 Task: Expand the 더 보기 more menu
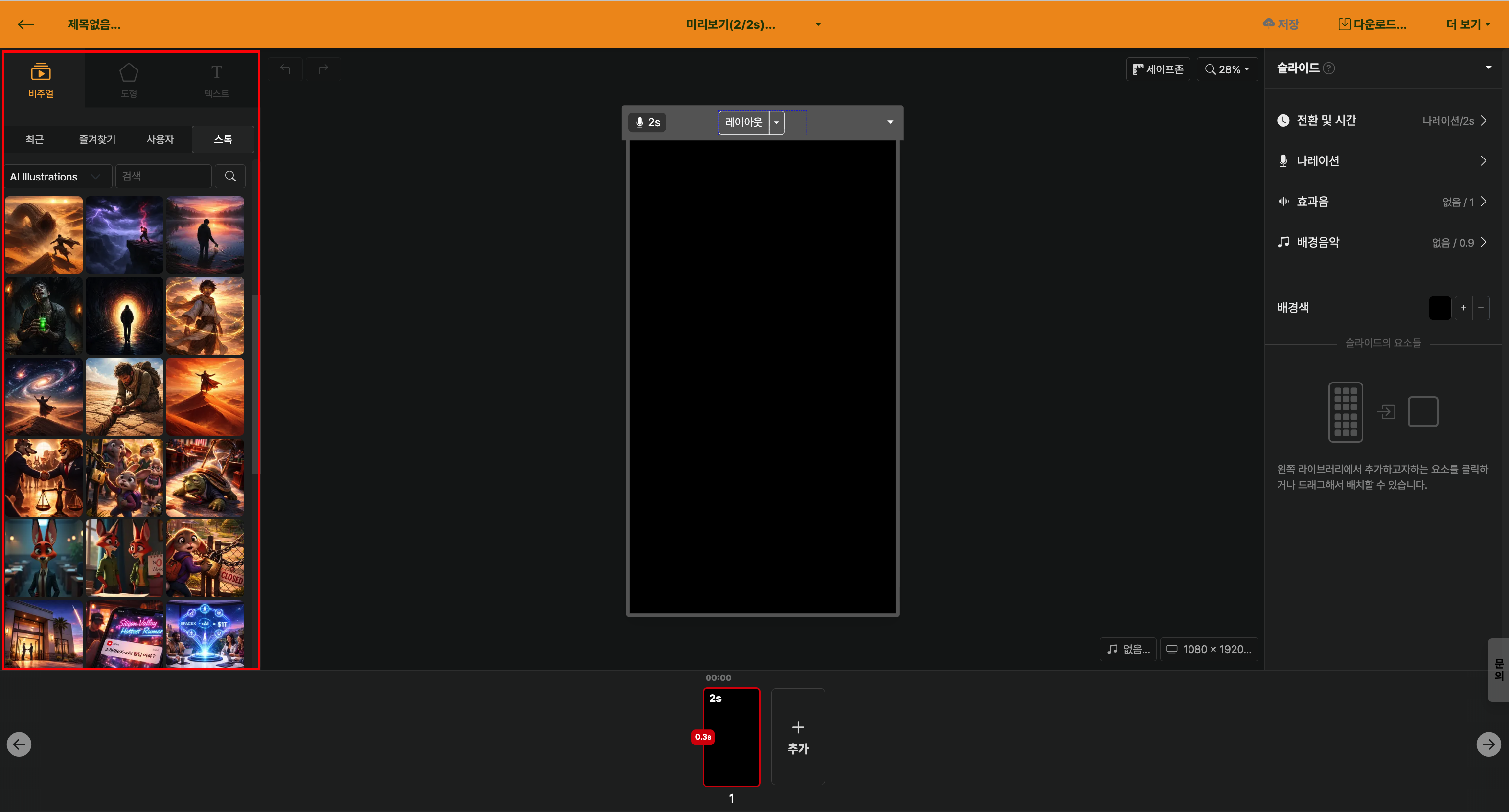(1467, 24)
